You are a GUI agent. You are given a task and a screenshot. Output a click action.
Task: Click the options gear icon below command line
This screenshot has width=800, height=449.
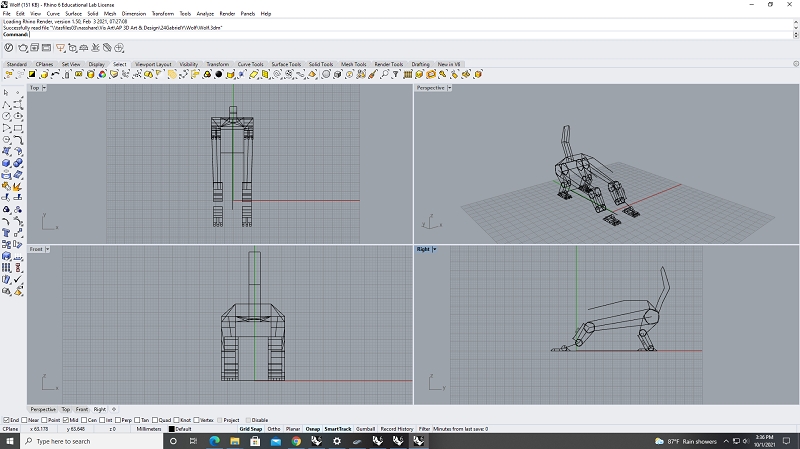click(x=9, y=46)
